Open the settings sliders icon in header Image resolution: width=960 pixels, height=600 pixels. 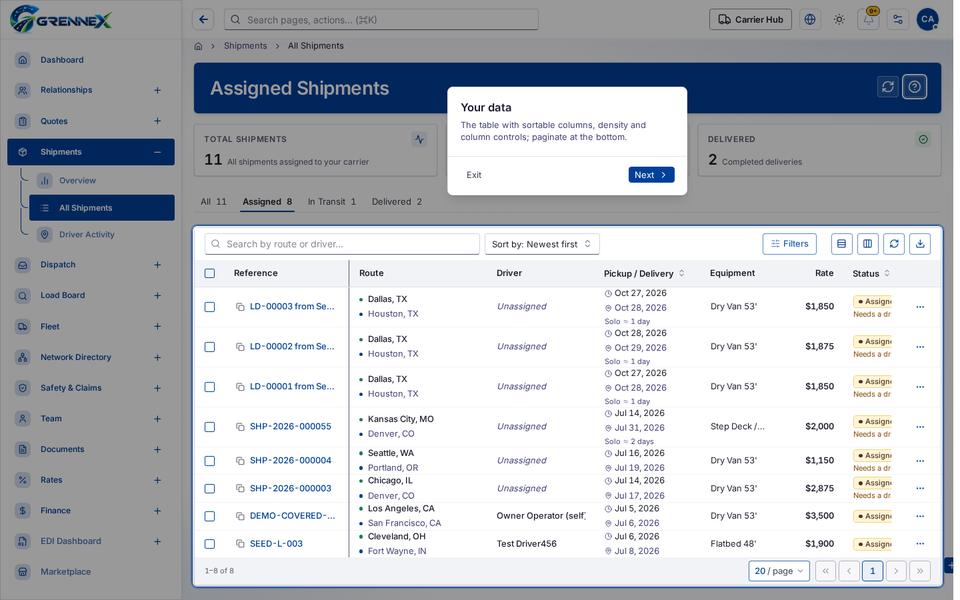[x=898, y=20]
